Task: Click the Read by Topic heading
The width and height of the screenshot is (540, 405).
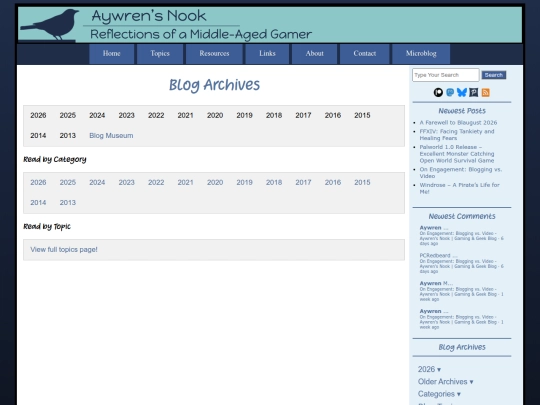Action: tap(47, 226)
